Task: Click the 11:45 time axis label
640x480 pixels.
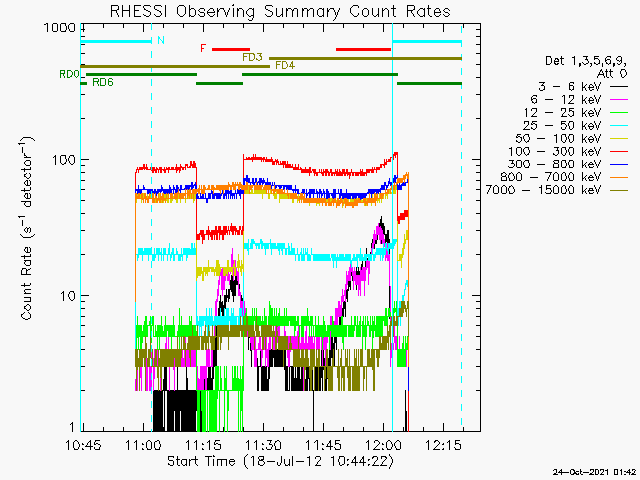Action: (x=324, y=445)
